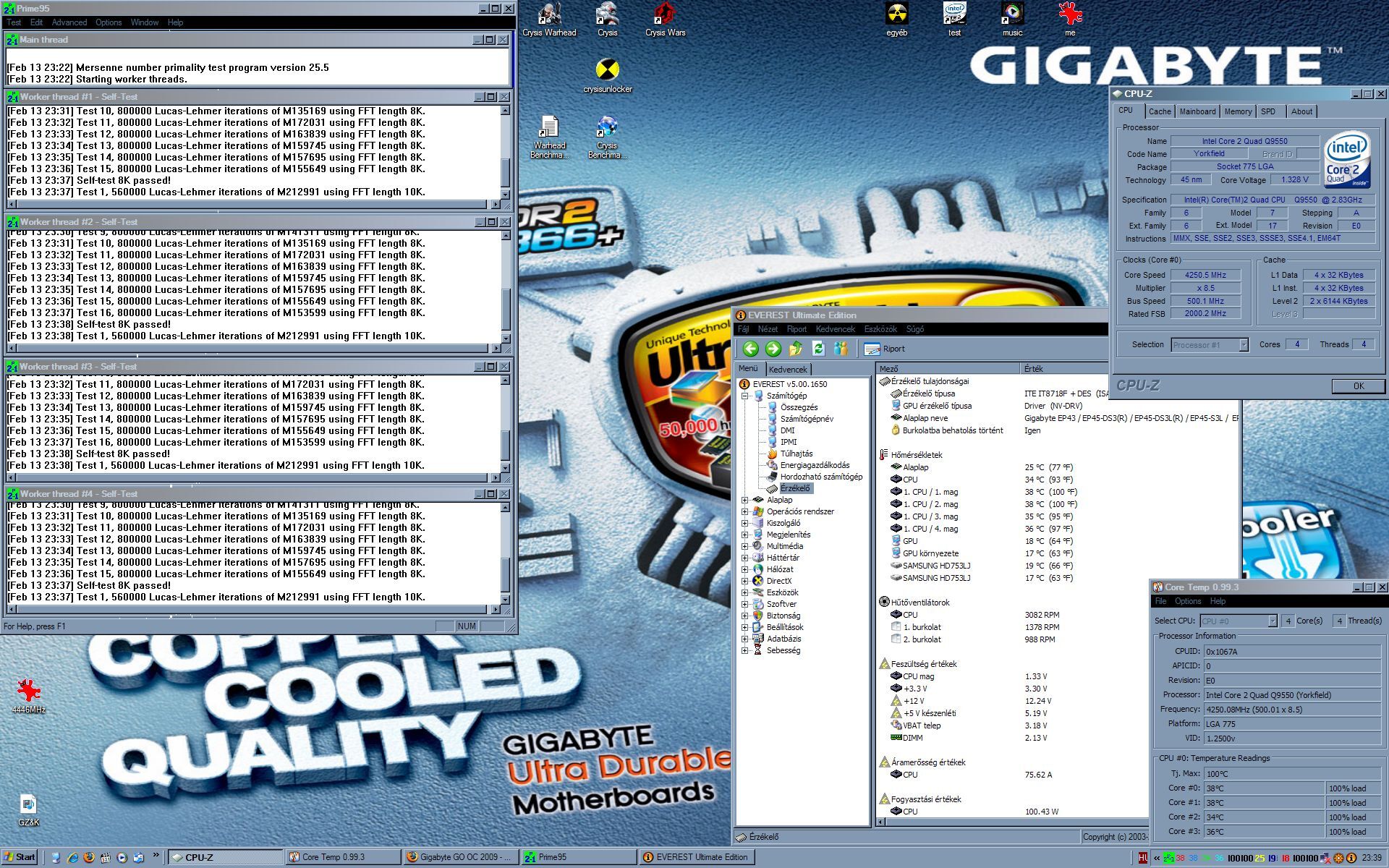Click EVEREST refresh toolbar icon

pyautogui.click(x=818, y=349)
